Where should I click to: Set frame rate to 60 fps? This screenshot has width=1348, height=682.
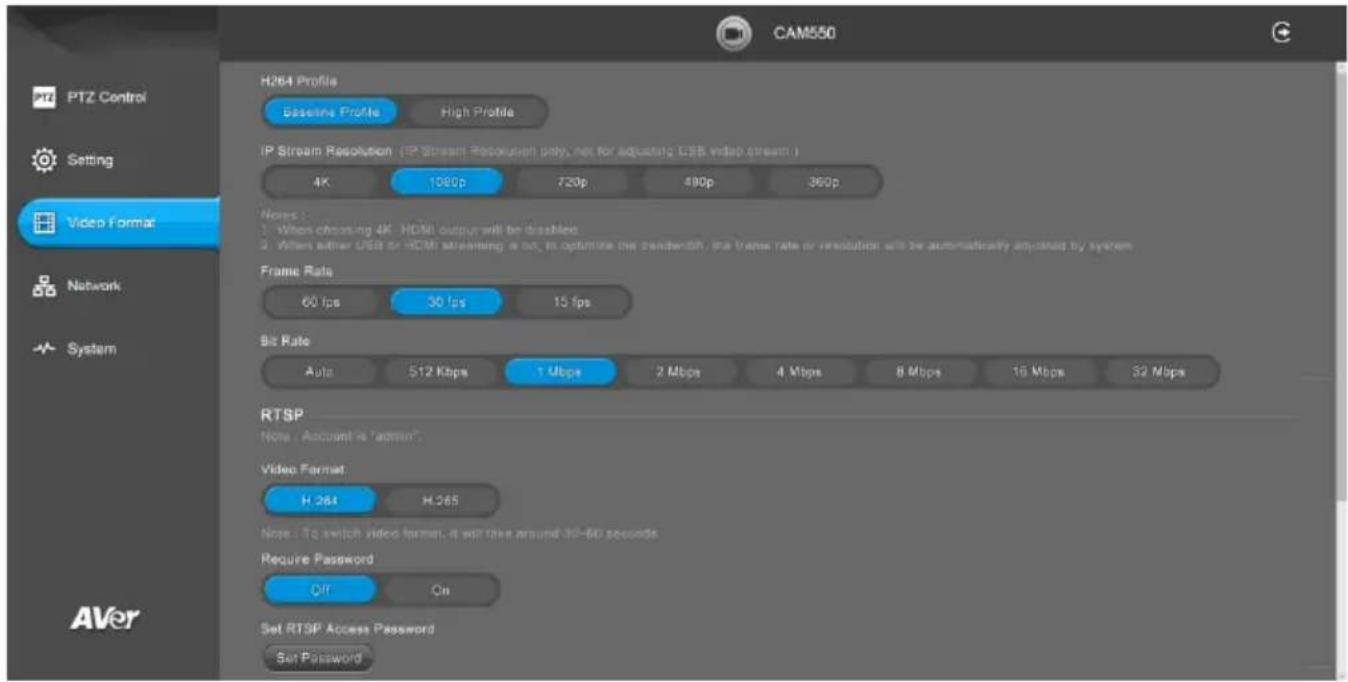[x=321, y=302]
